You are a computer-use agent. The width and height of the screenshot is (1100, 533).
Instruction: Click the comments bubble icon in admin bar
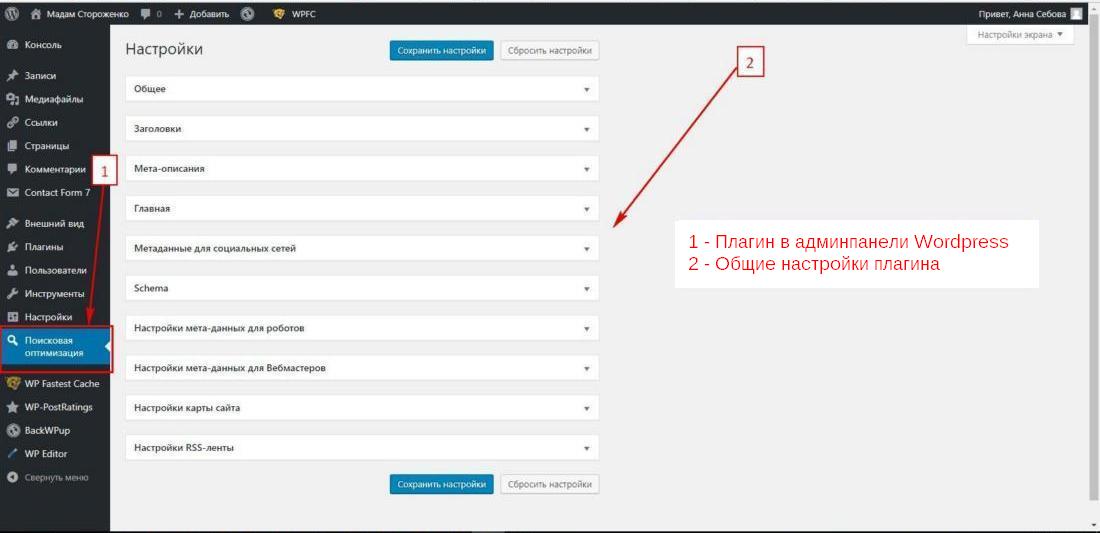click(146, 14)
